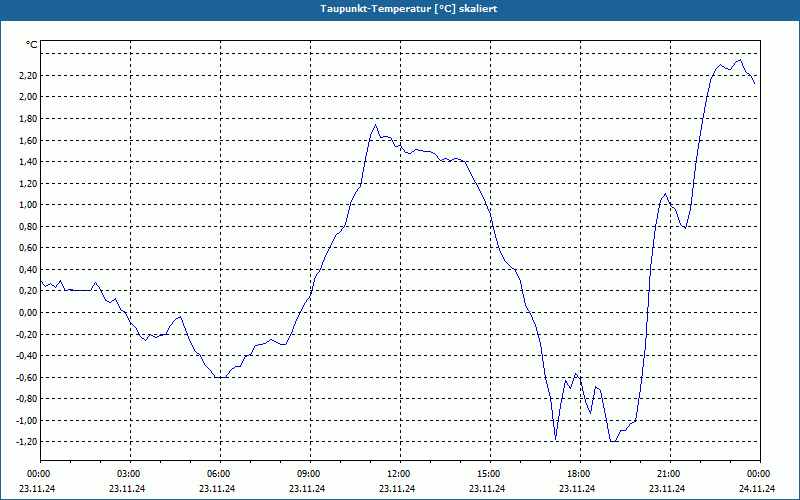Click the -0,80 y-axis label
Image resolution: width=800 pixels, height=500 pixels.
(28, 399)
